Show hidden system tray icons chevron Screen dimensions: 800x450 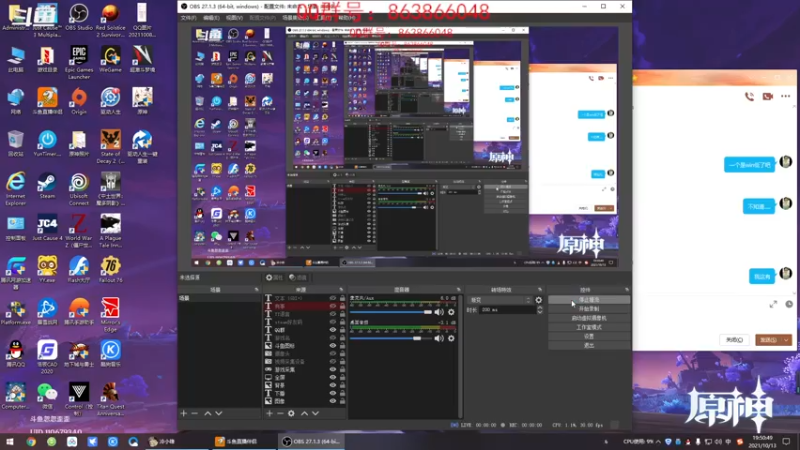[658, 442]
